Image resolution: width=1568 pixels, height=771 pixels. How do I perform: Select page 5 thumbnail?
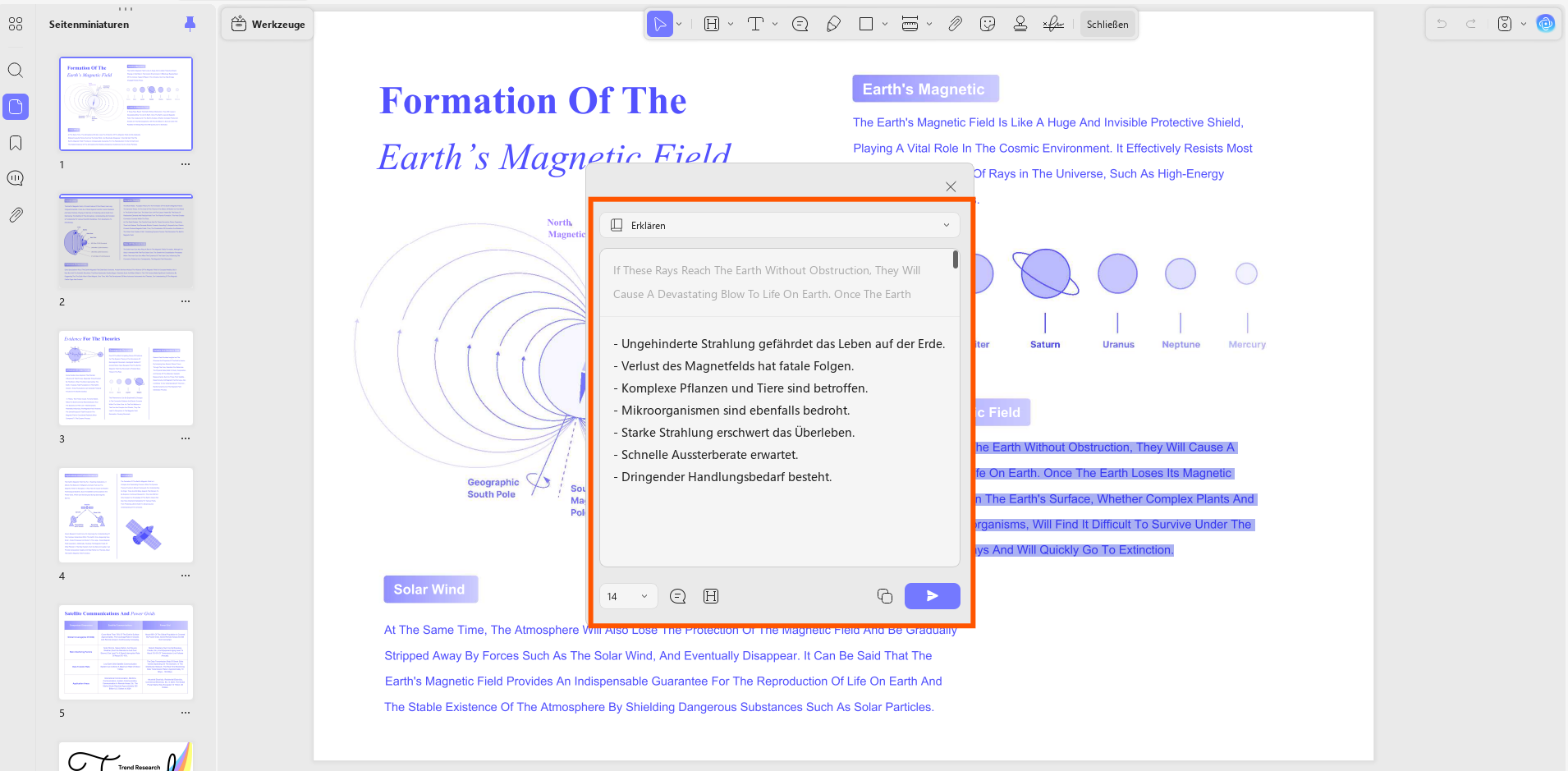pos(126,652)
